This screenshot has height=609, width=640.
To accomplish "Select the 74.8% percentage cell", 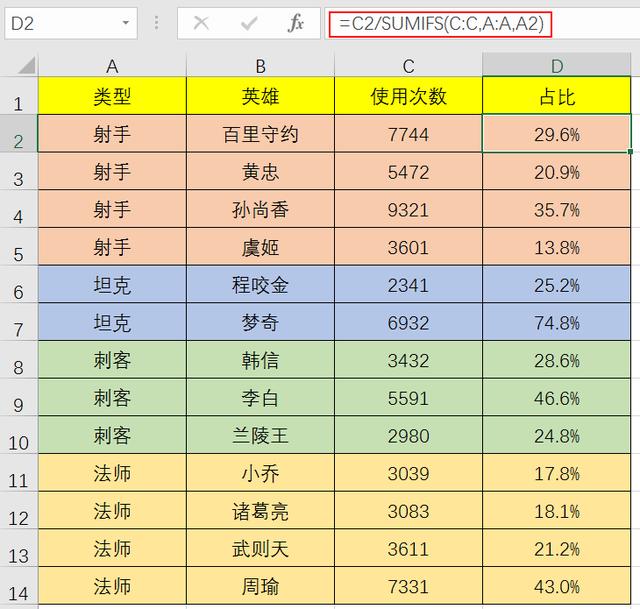I will pyautogui.click(x=557, y=323).
